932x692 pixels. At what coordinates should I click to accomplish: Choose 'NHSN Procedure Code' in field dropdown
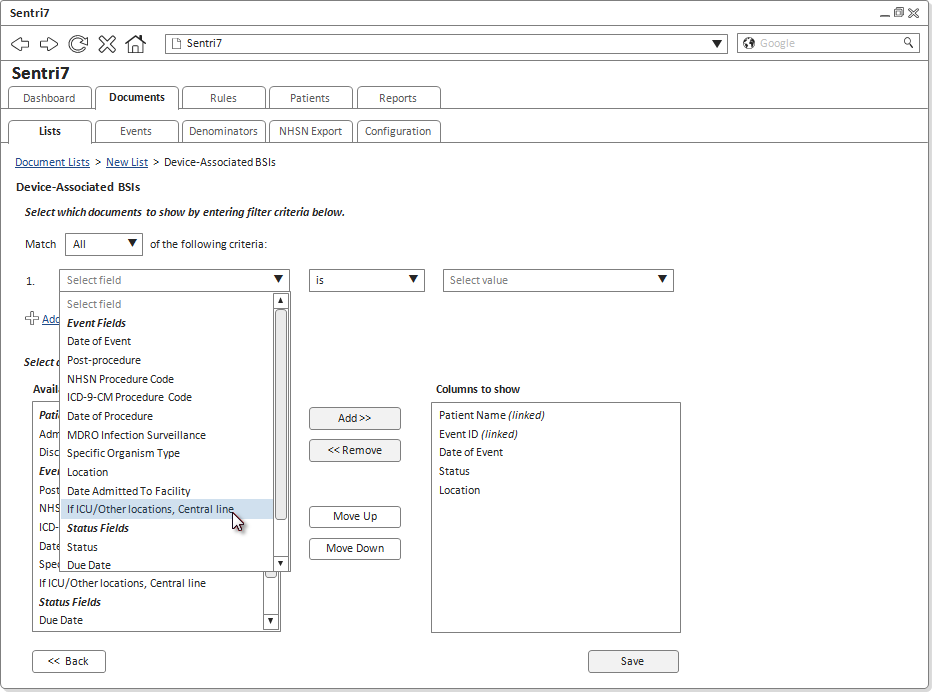coord(166,379)
